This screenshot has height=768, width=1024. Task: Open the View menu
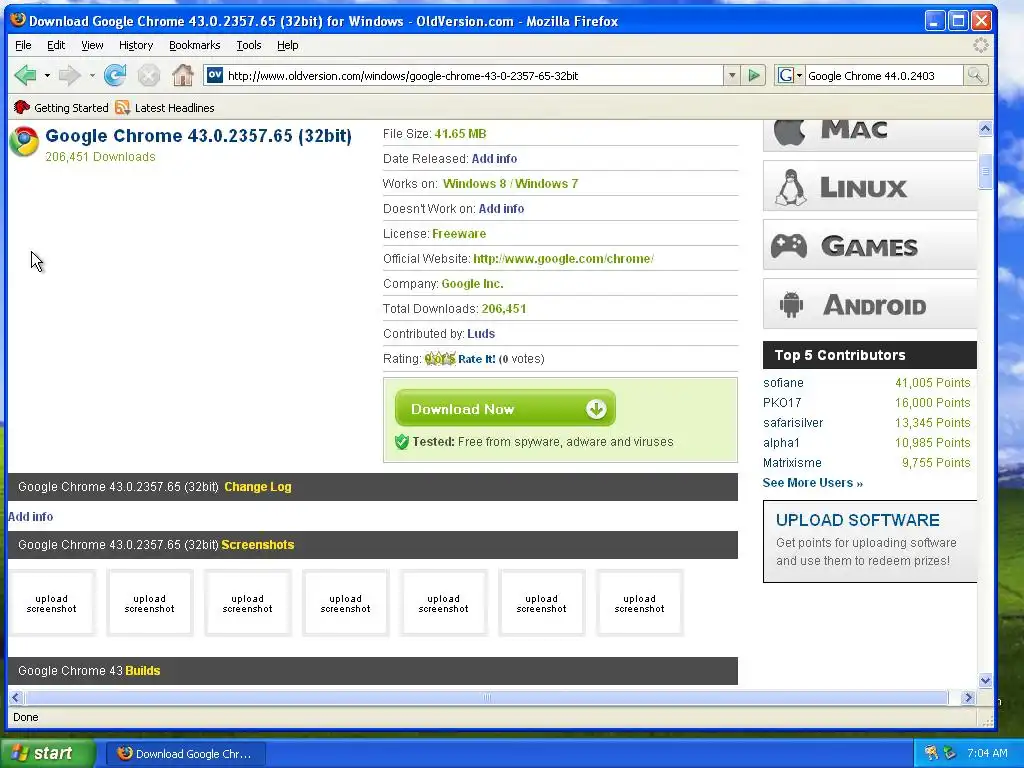click(92, 45)
